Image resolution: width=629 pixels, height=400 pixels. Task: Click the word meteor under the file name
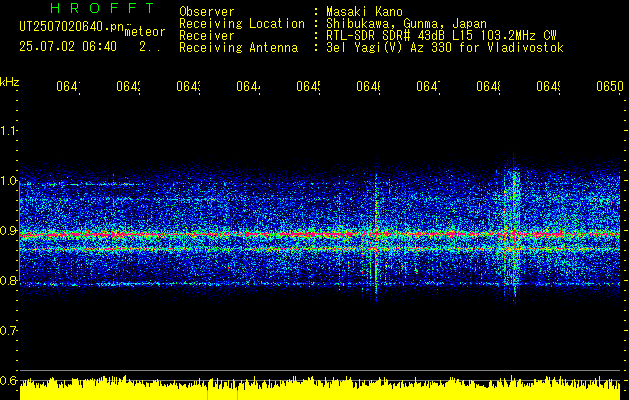tap(145, 32)
